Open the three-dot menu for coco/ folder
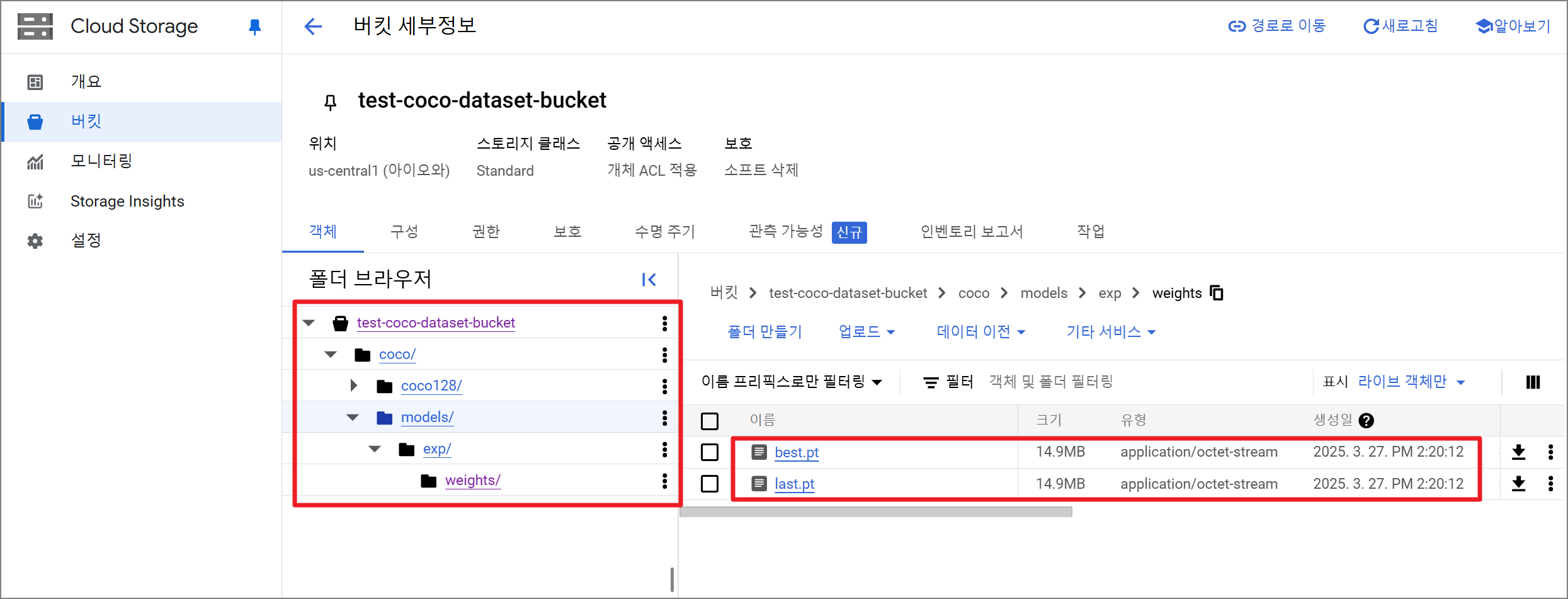This screenshot has width=1568, height=599. click(x=664, y=355)
